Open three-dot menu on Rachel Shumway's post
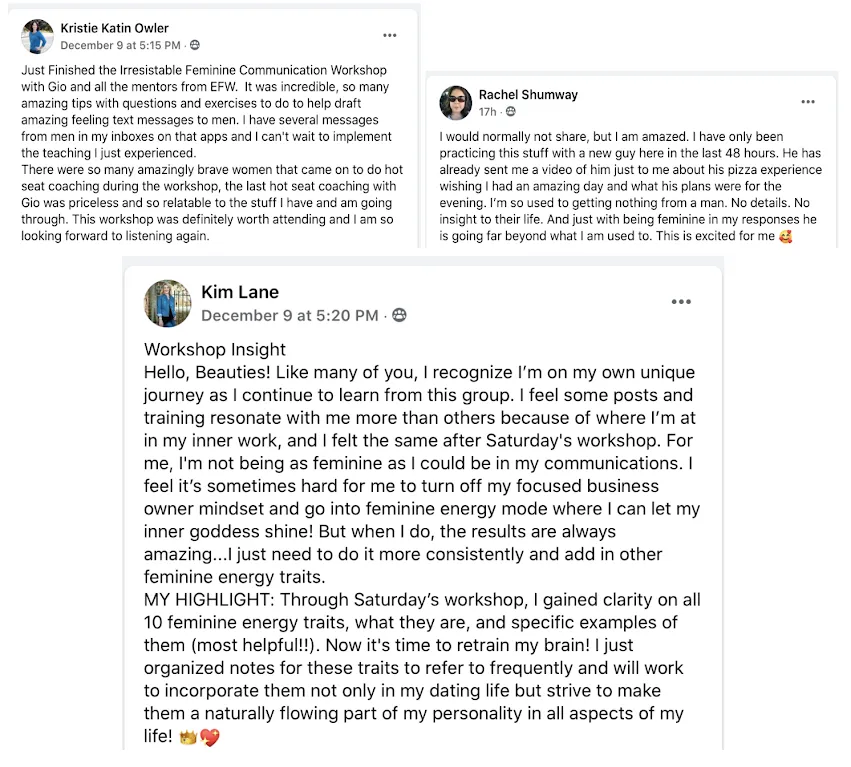 808,102
